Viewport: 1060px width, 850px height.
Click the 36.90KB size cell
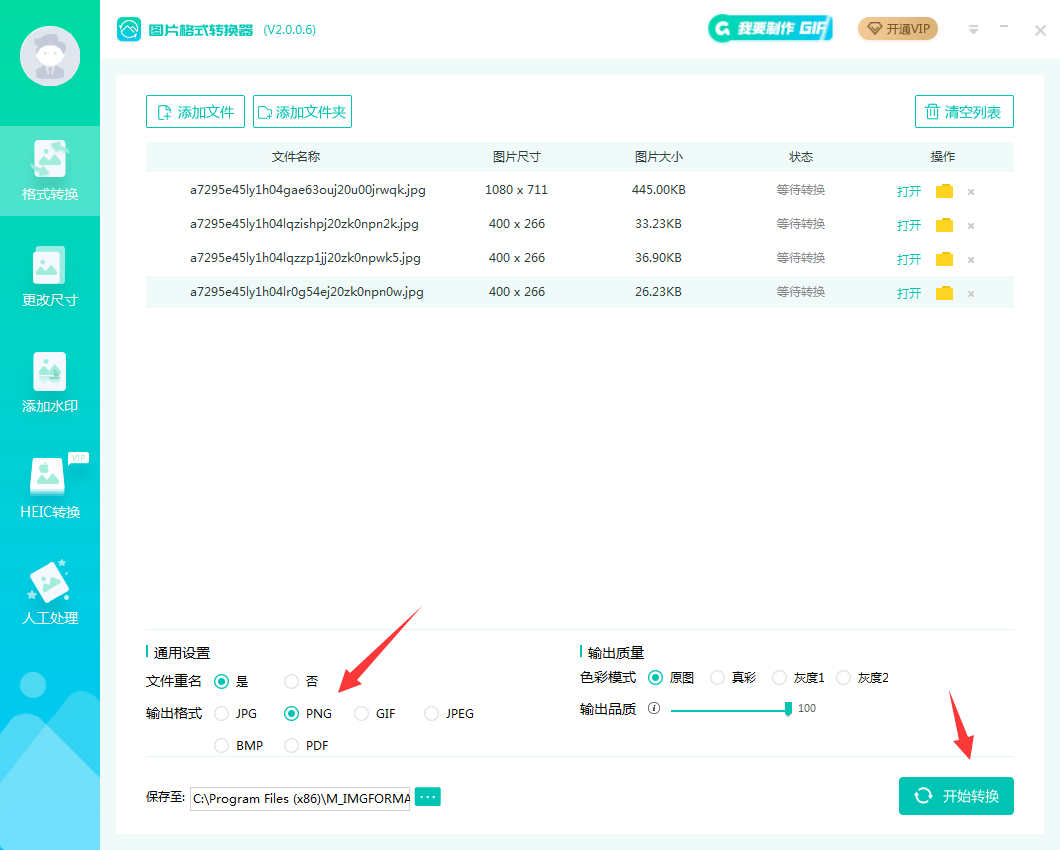658,258
